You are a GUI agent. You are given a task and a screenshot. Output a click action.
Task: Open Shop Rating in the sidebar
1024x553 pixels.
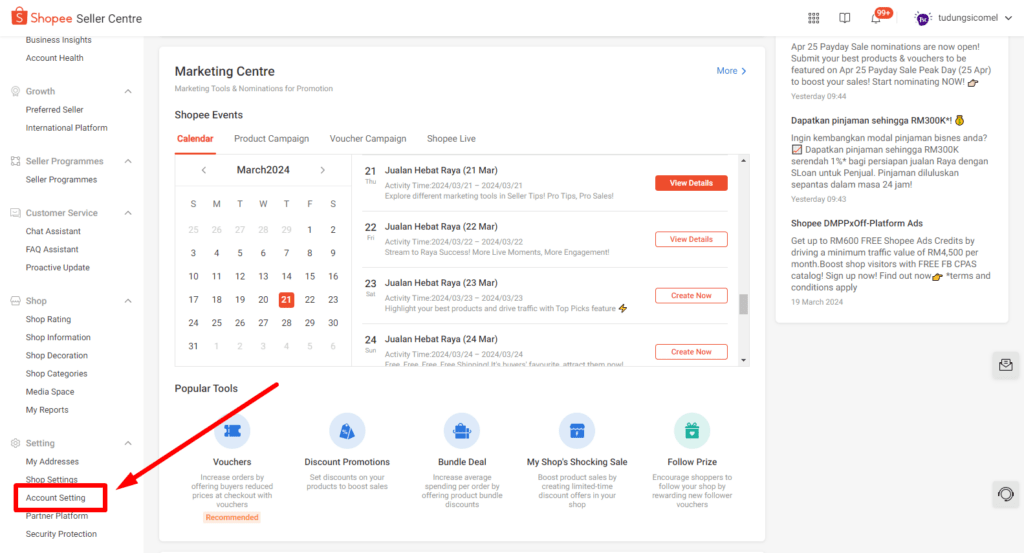point(48,319)
